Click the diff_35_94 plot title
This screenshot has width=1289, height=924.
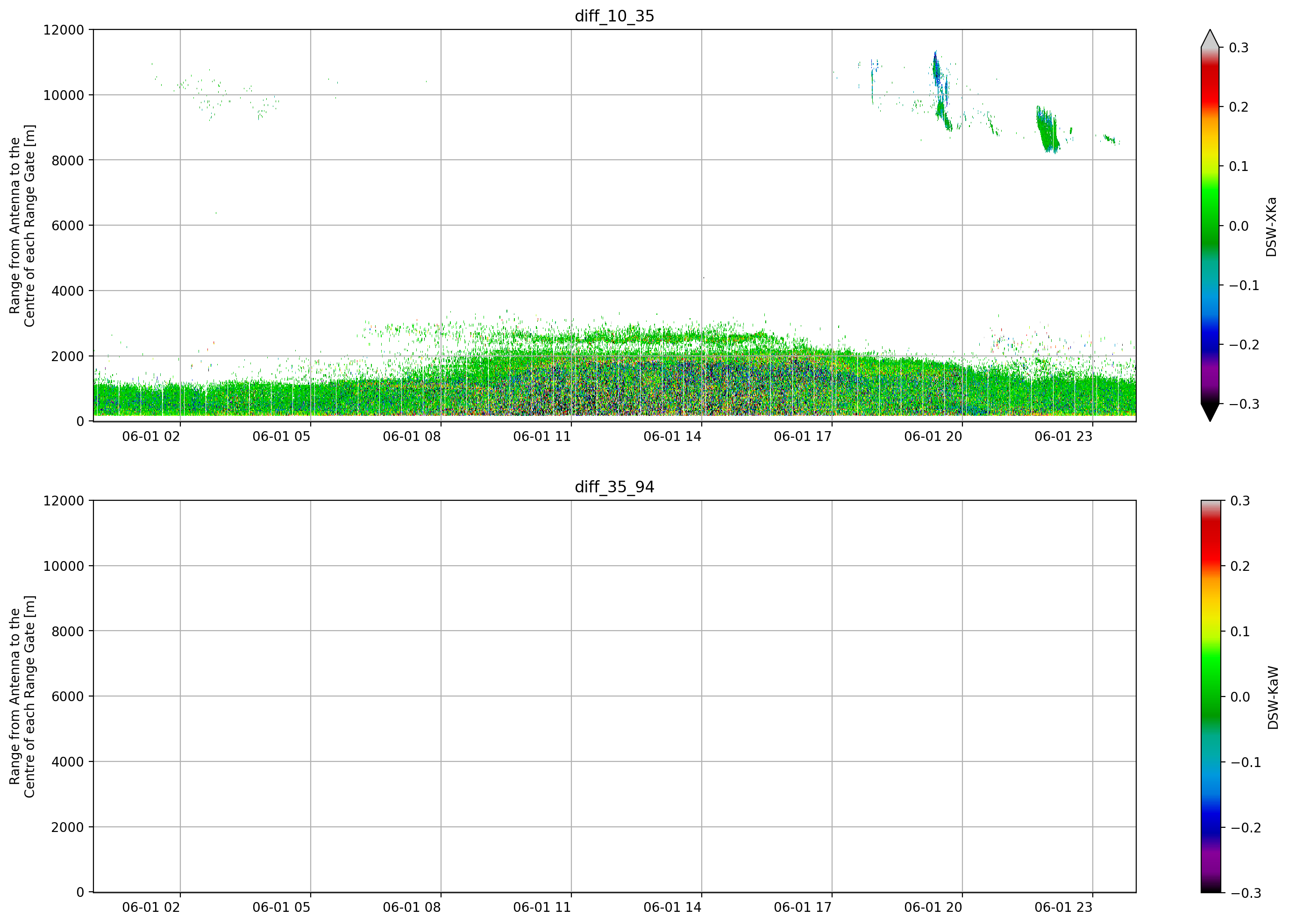click(x=614, y=487)
